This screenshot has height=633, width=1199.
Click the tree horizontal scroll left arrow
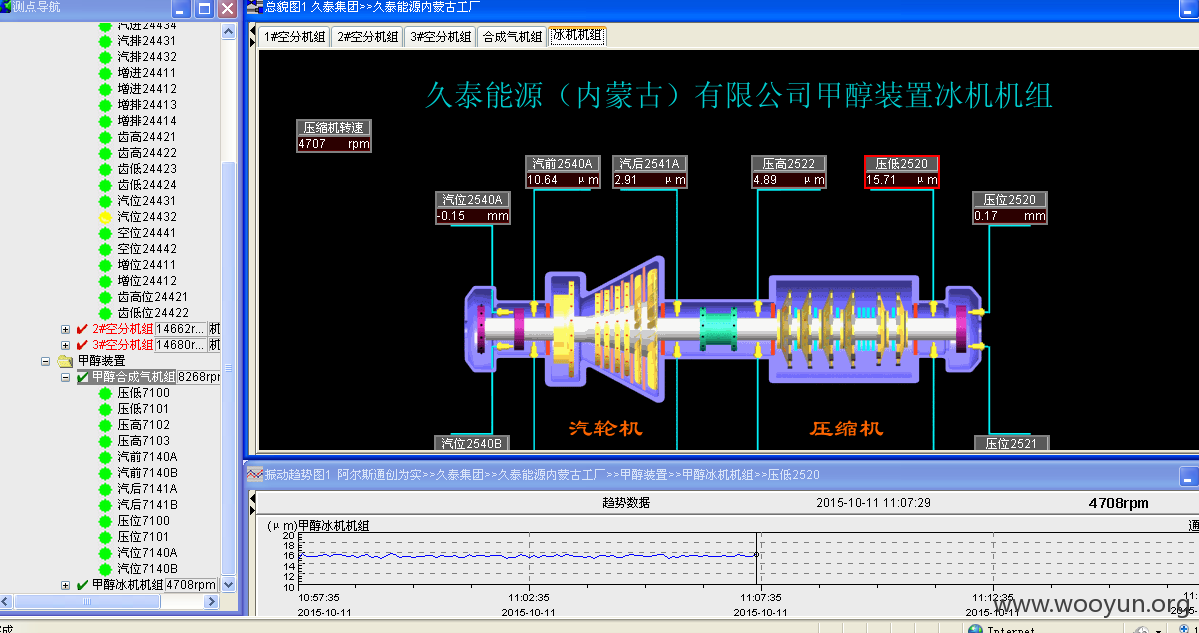[7, 602]
